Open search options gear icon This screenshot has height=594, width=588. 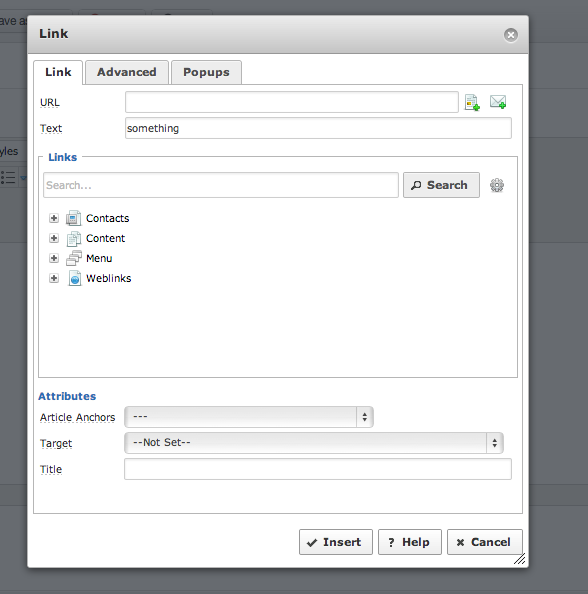click(x=497, y=185)
